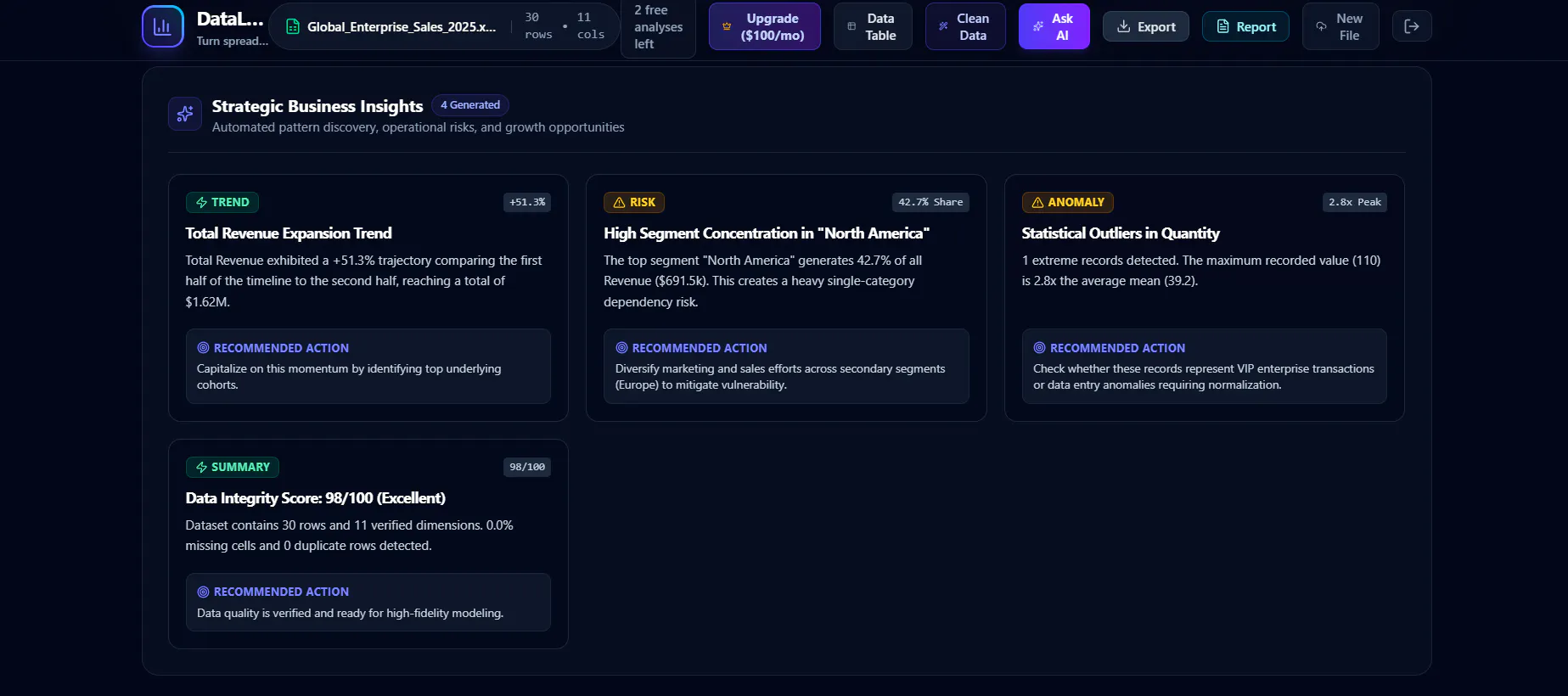Click 'Capitalize on this momentum' recommendation text
Image resolution: width=1568 pixels, height=696 pixels.
tap(349, 377)
